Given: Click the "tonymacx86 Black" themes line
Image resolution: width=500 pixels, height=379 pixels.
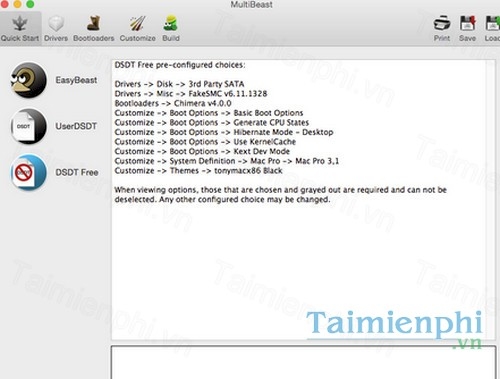Looking at the screenshot, I should [199, 171].
